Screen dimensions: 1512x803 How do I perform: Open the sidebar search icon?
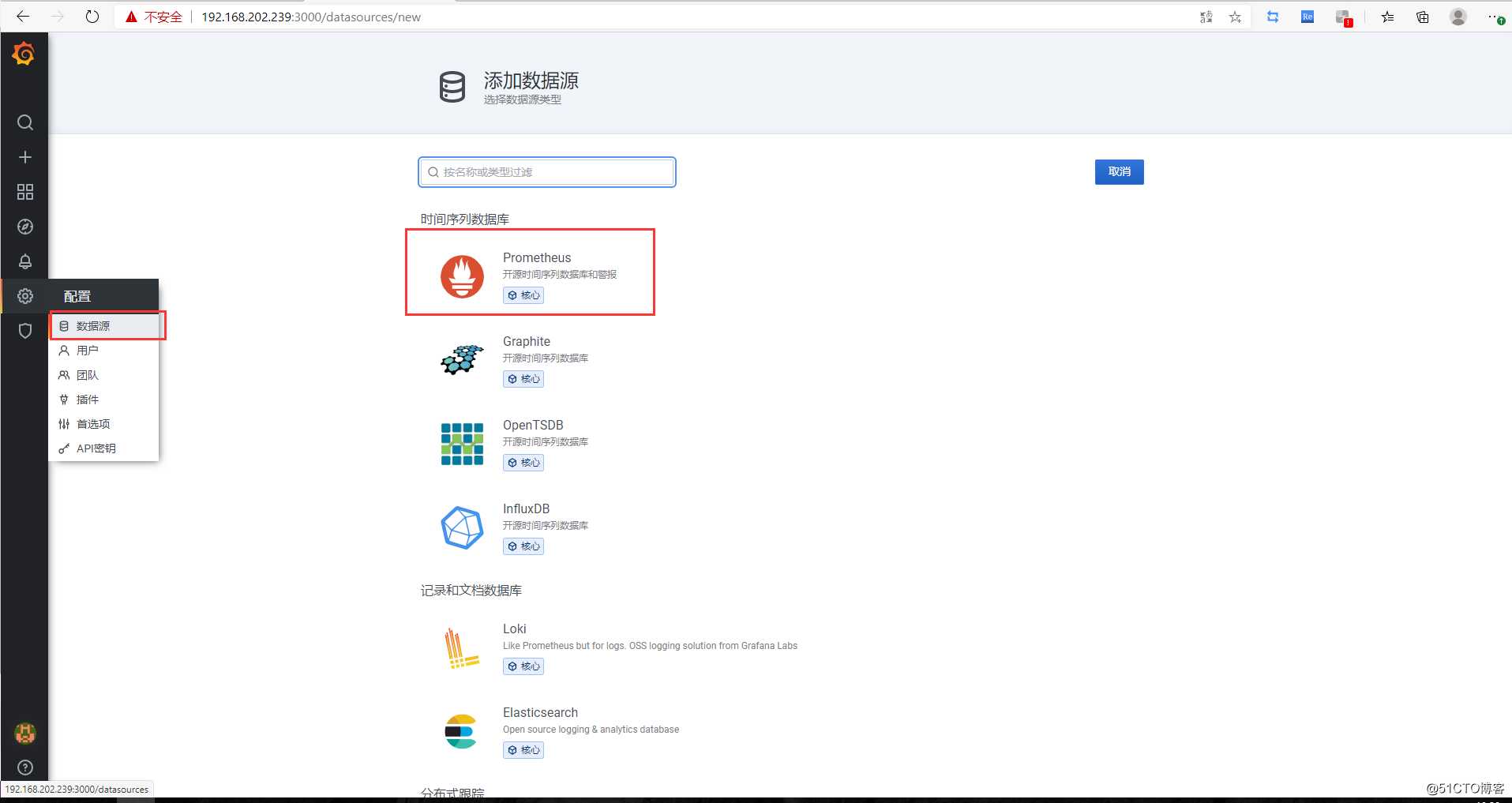point(25,122)
